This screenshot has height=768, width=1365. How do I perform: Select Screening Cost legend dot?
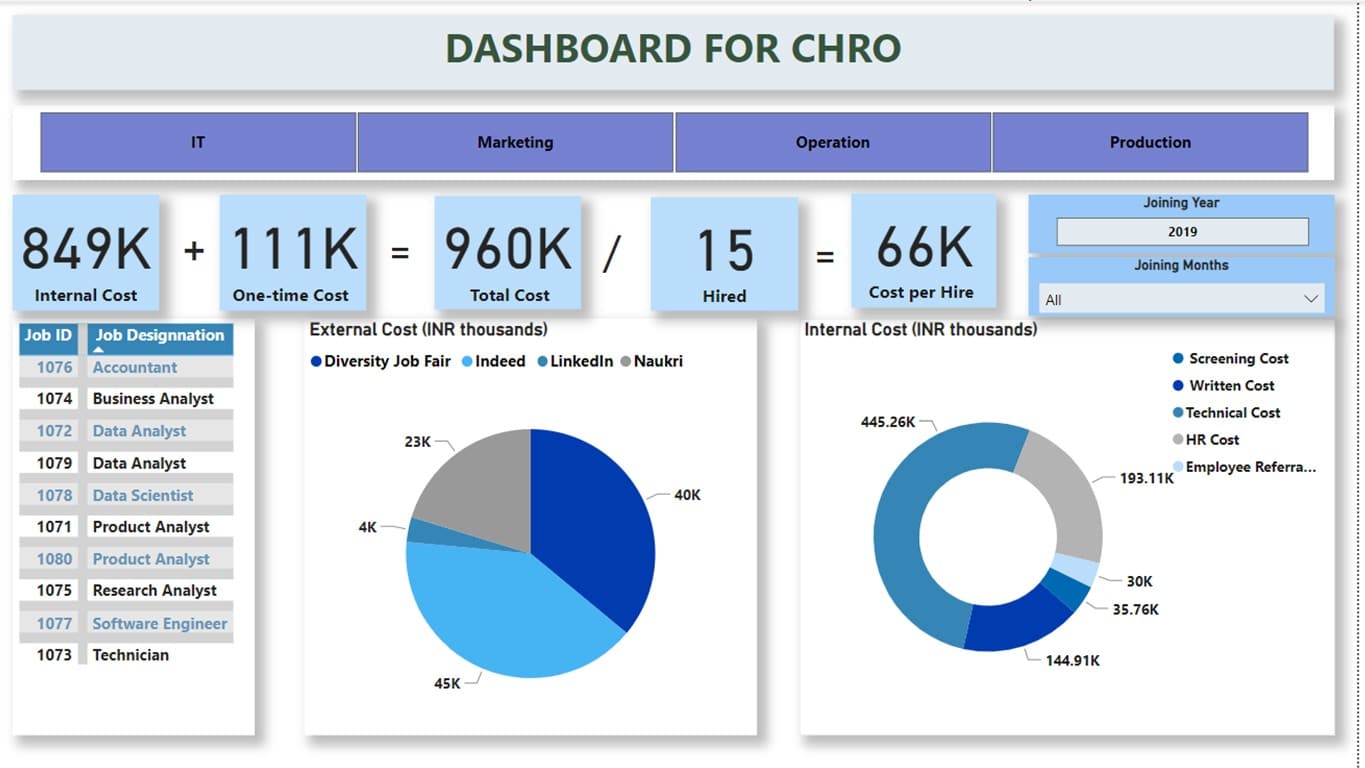coord(1178,358)
